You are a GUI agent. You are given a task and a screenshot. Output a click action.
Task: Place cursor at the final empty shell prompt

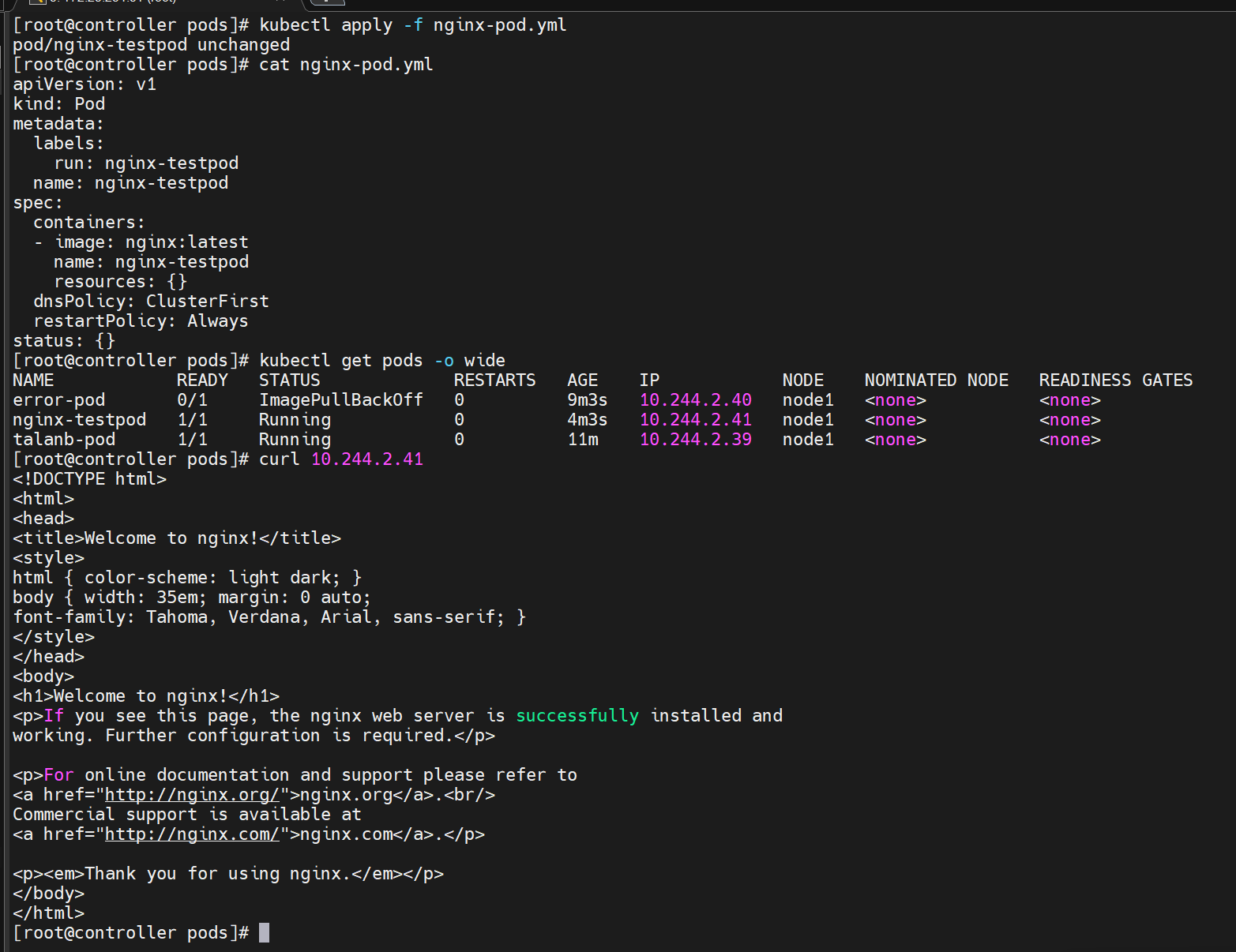pos(264,933)
